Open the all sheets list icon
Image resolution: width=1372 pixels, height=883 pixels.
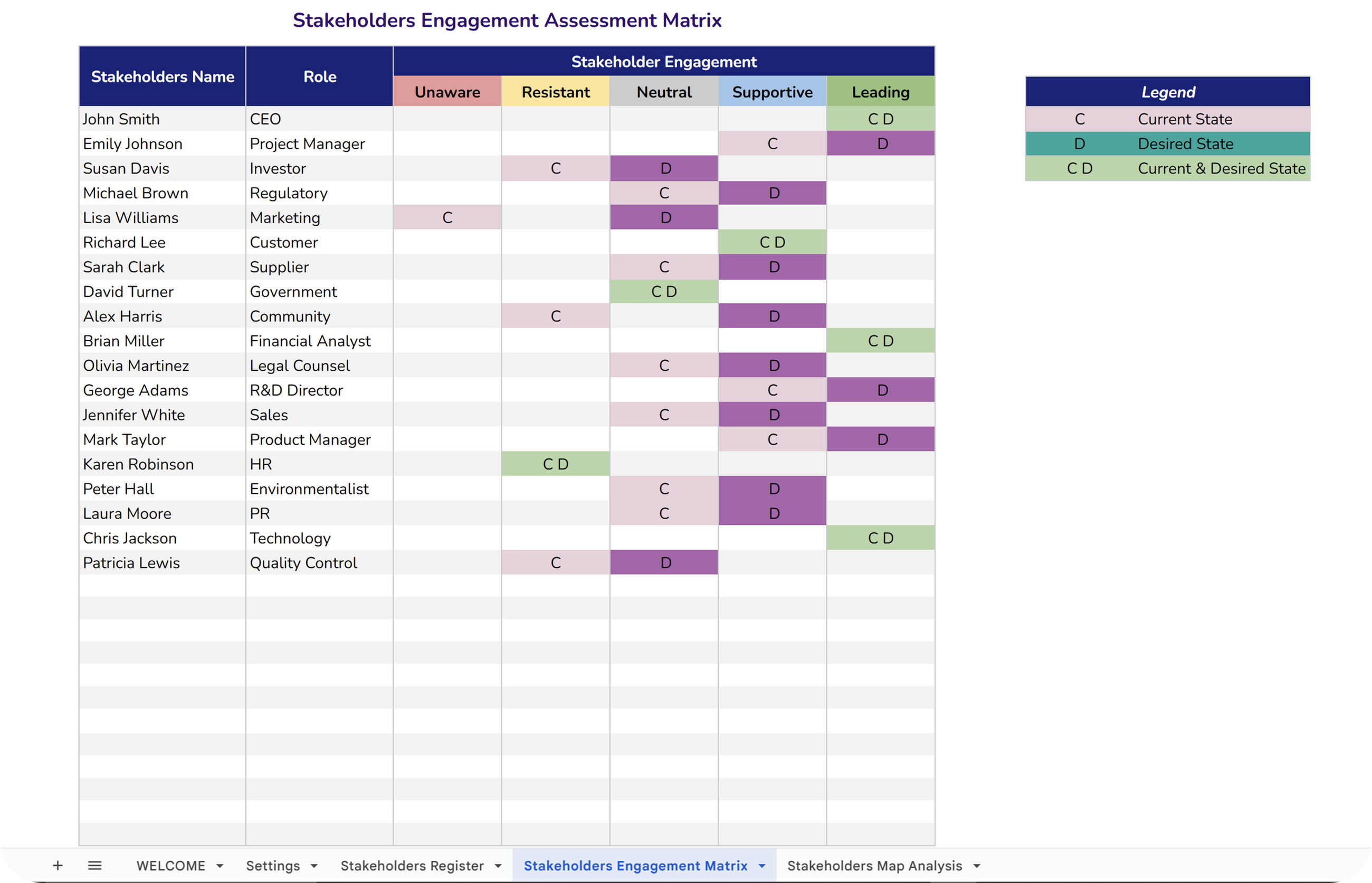point(94,865)
